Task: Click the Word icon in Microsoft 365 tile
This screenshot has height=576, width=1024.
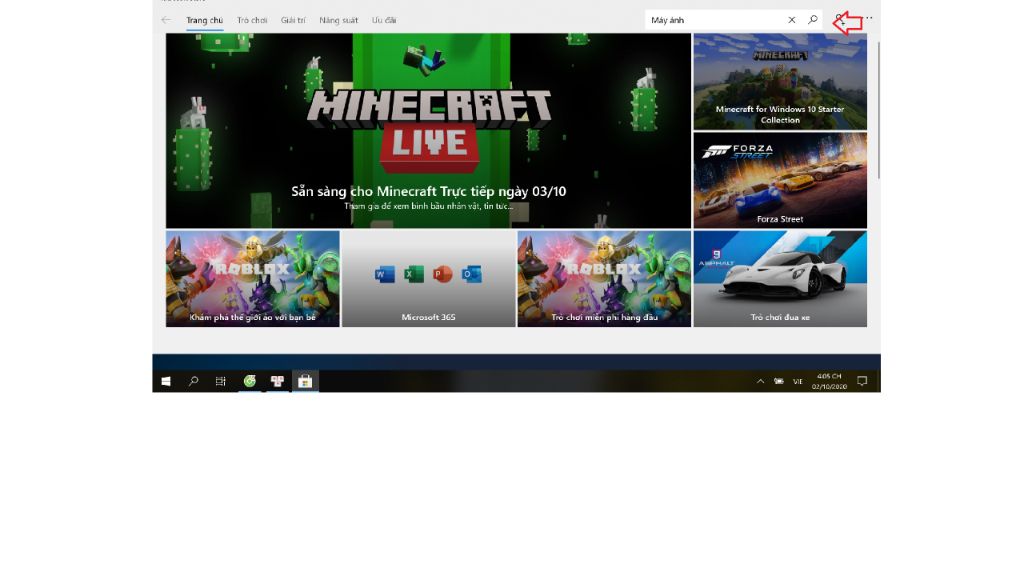Action: pos(385,274)
